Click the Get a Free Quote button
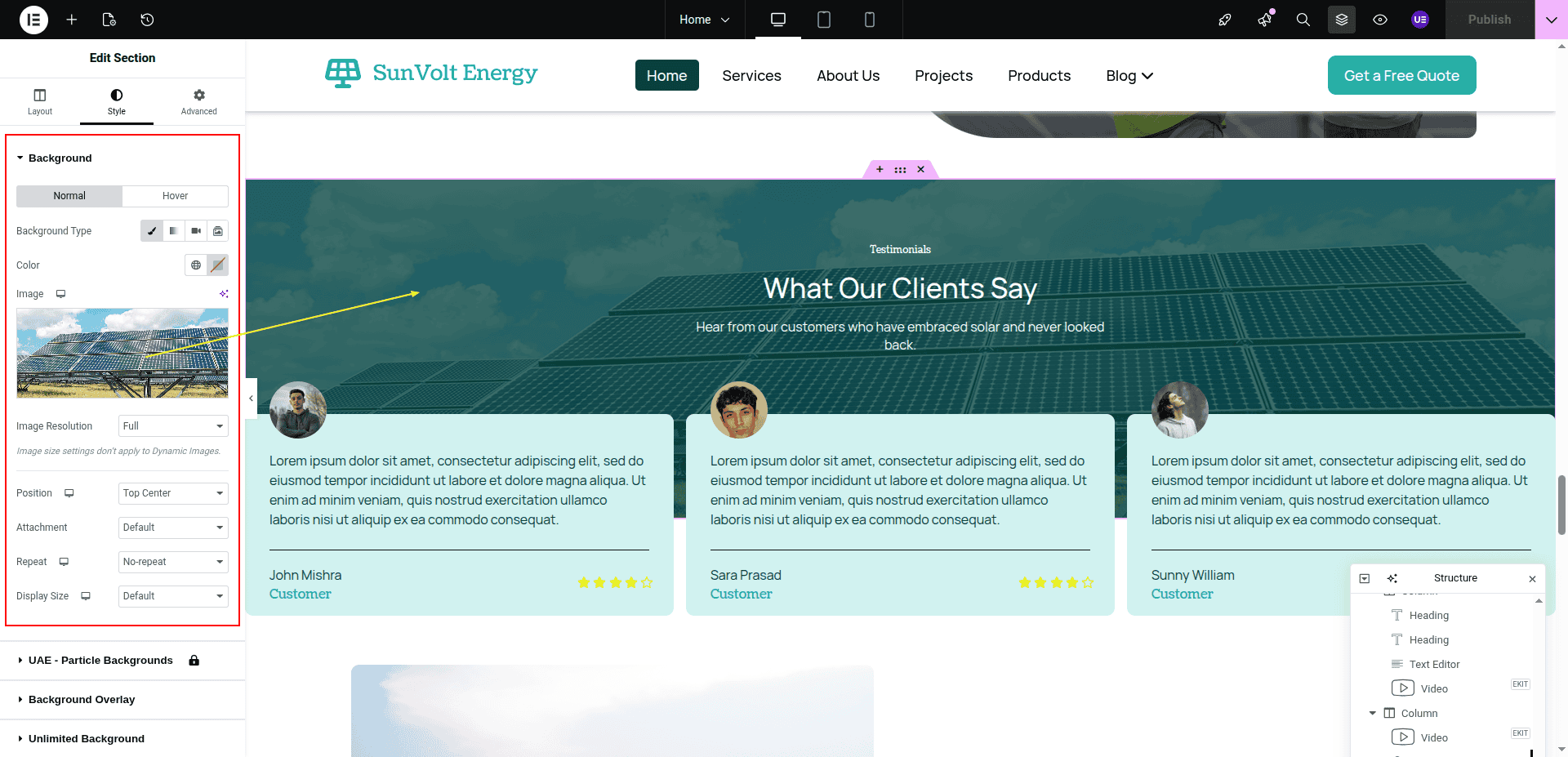The height and width of the screenshot is (757, 1568). (x=1401, y=75)
